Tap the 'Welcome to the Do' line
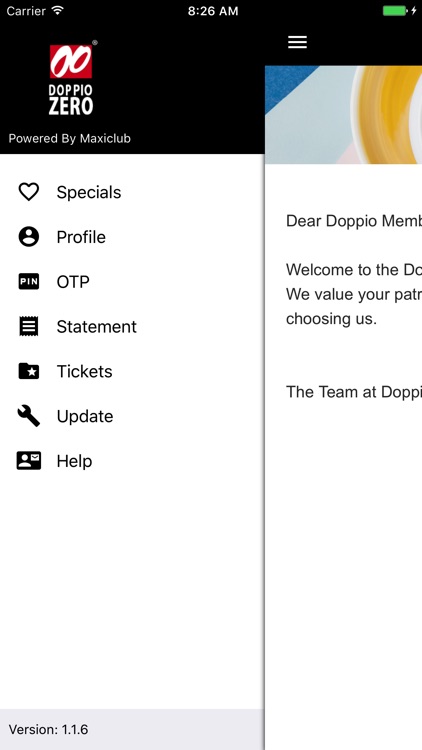Viewport: 422px width, 750px height. click(x=354, y=270)
